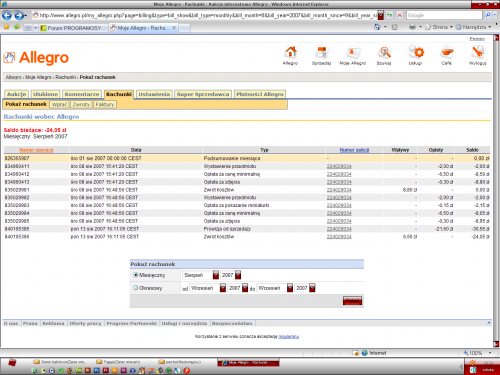Click the Numer aukcji column header link

(x=354, y=150)
